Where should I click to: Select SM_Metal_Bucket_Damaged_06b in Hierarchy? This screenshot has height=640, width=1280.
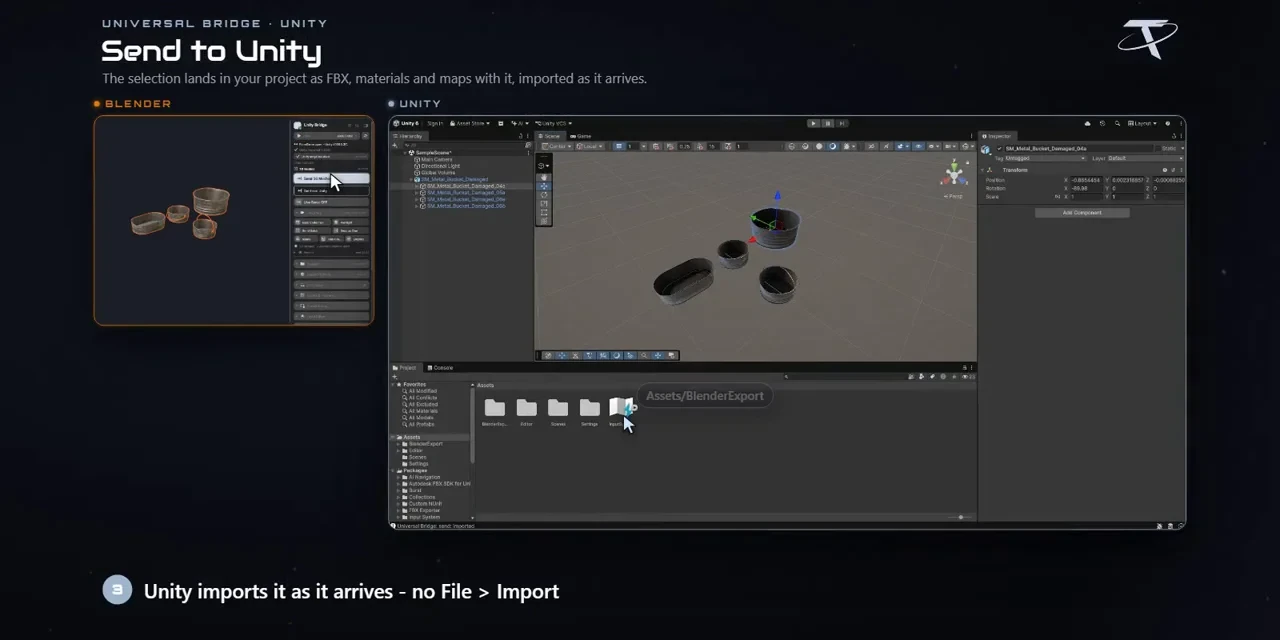point(466,206)
